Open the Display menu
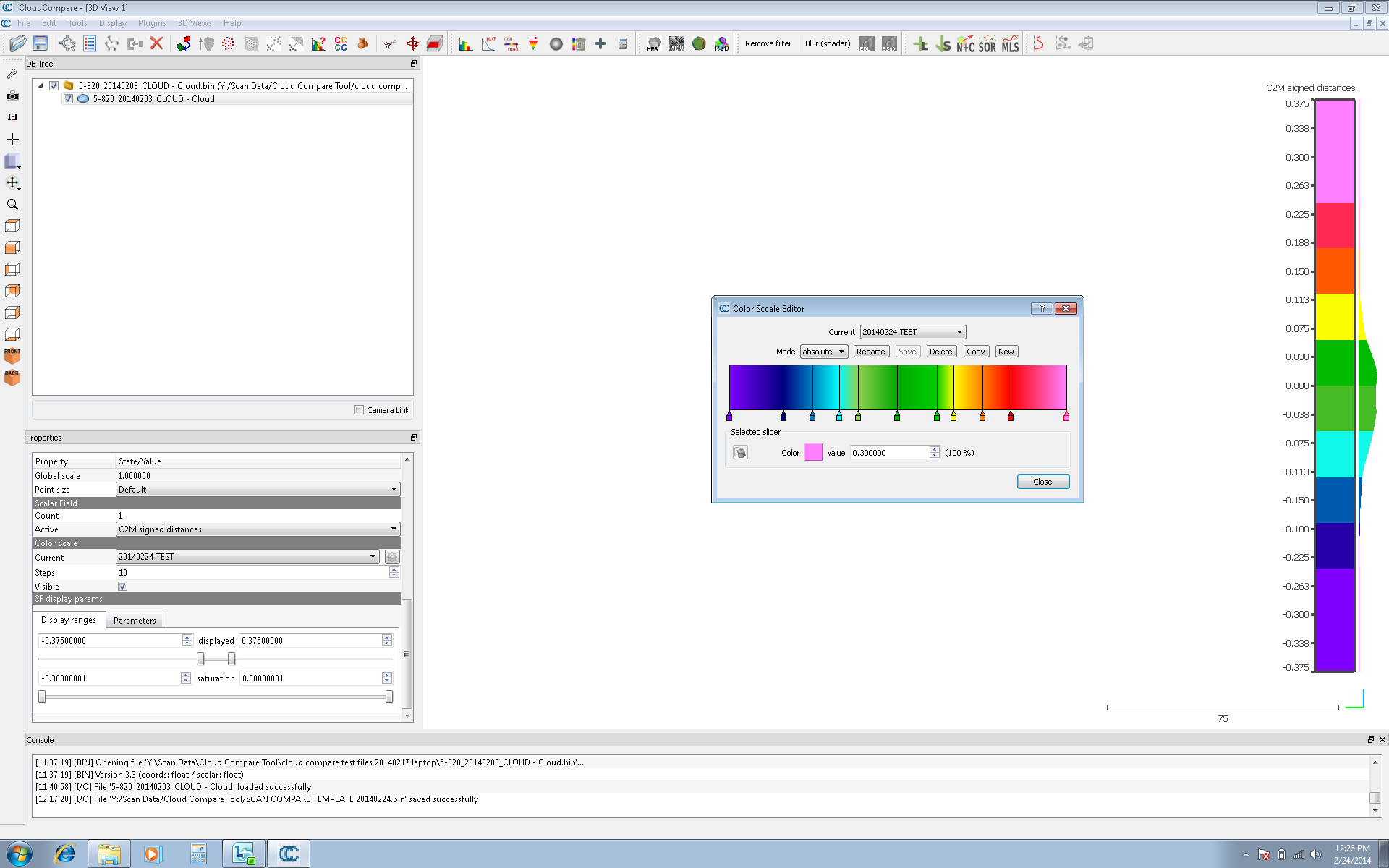The image size is (1389, 868). coord(113,22)
